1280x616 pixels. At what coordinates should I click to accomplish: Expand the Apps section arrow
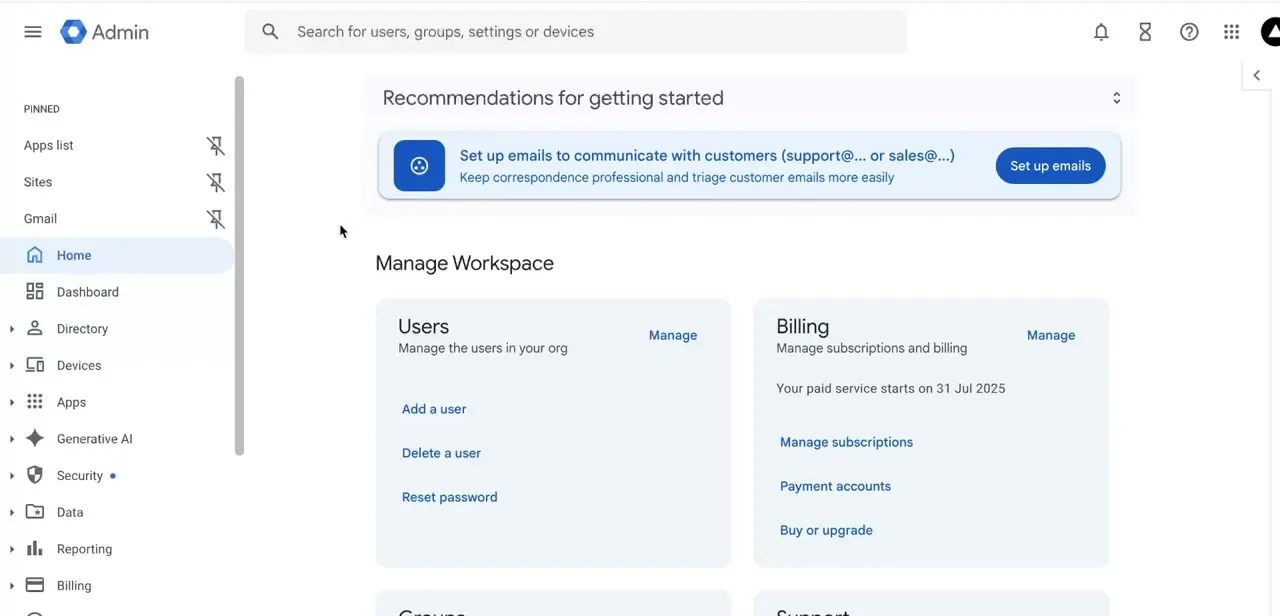12,402
